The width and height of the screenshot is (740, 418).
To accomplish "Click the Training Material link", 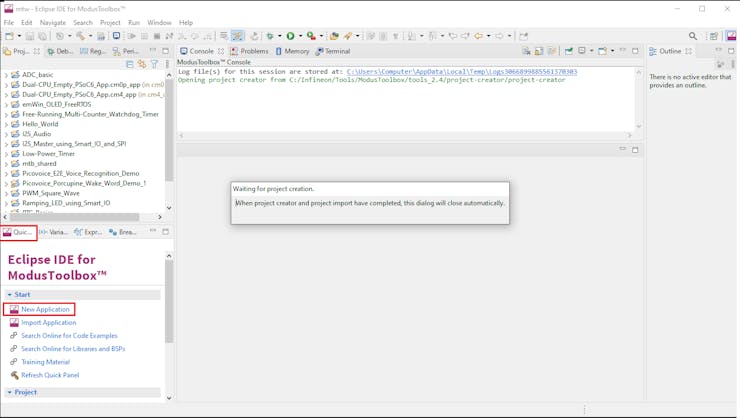I will 45,362.
